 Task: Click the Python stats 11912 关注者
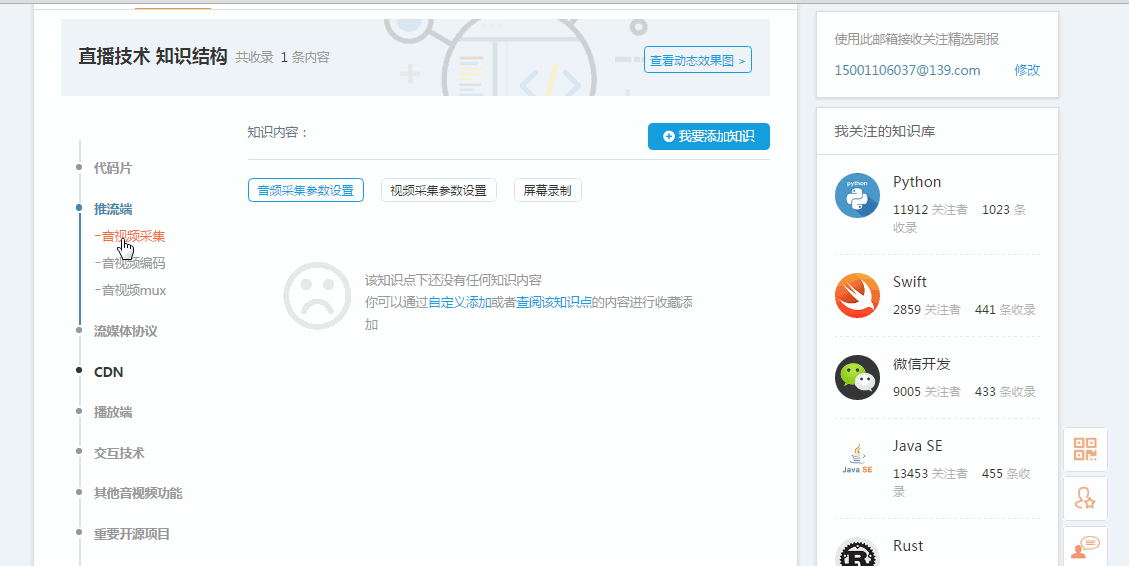coord(930,210)
